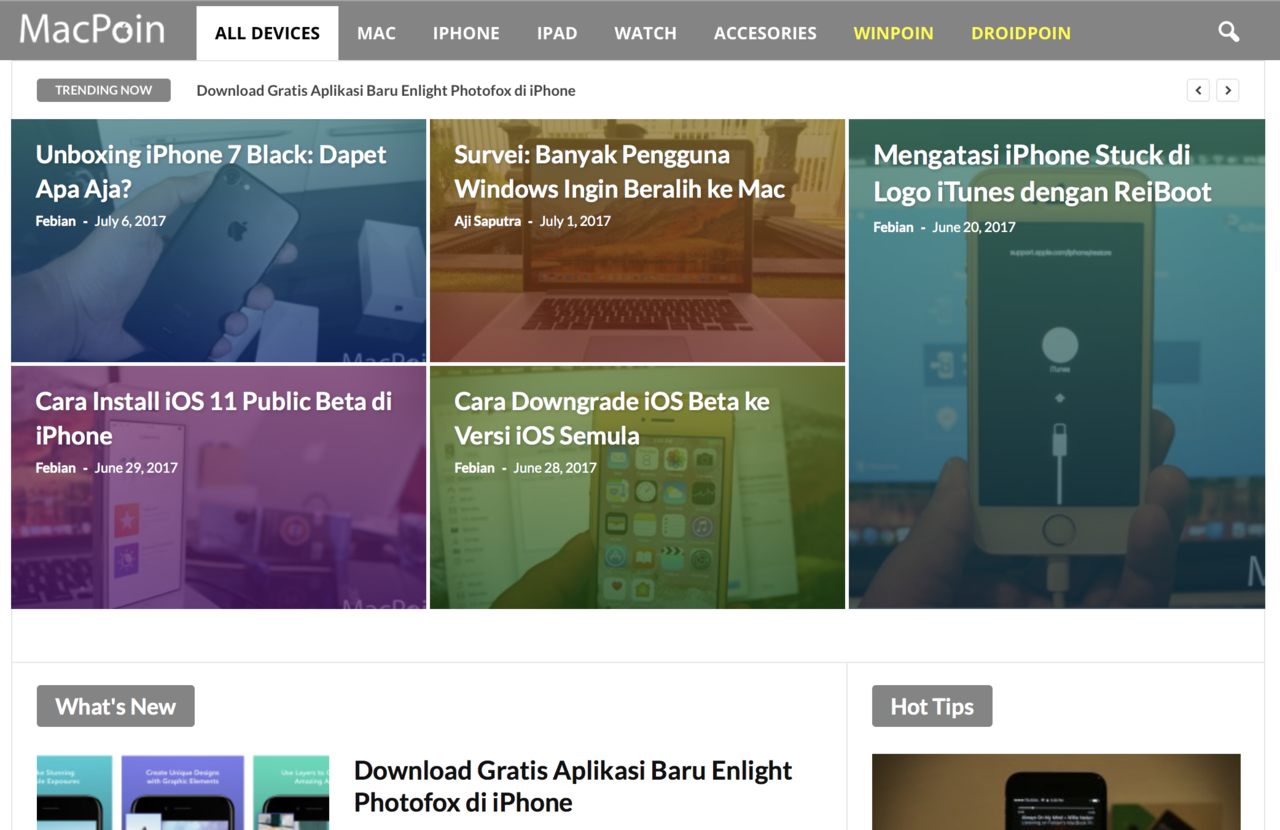1280x830 pixels.
Task: Click the Hot Tips section header
Action: click(932, 706)
